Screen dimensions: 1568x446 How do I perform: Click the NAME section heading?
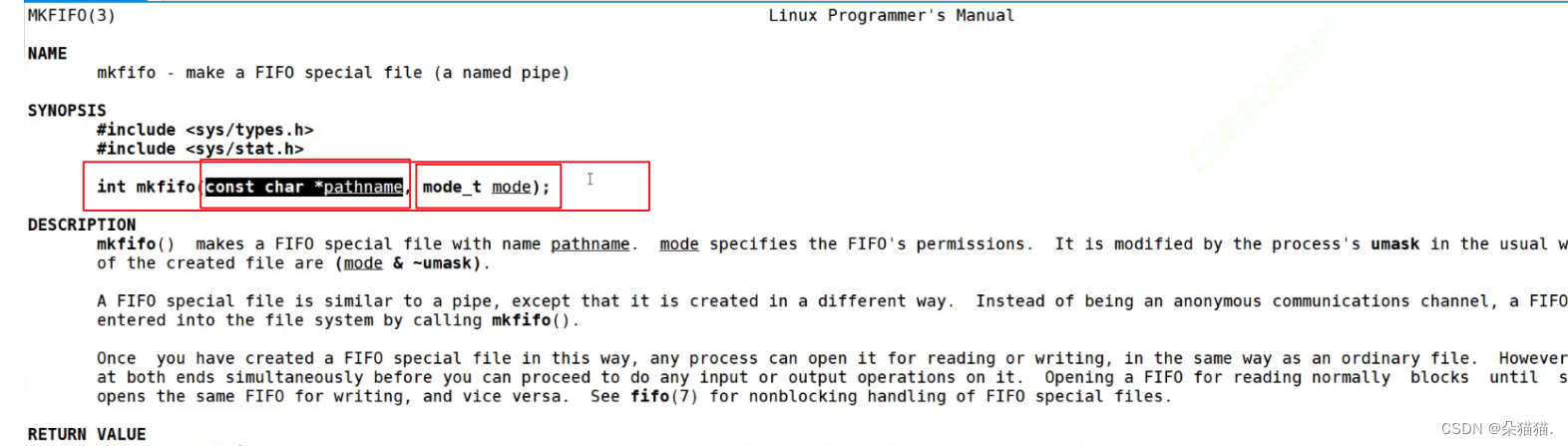click(47, 54)
